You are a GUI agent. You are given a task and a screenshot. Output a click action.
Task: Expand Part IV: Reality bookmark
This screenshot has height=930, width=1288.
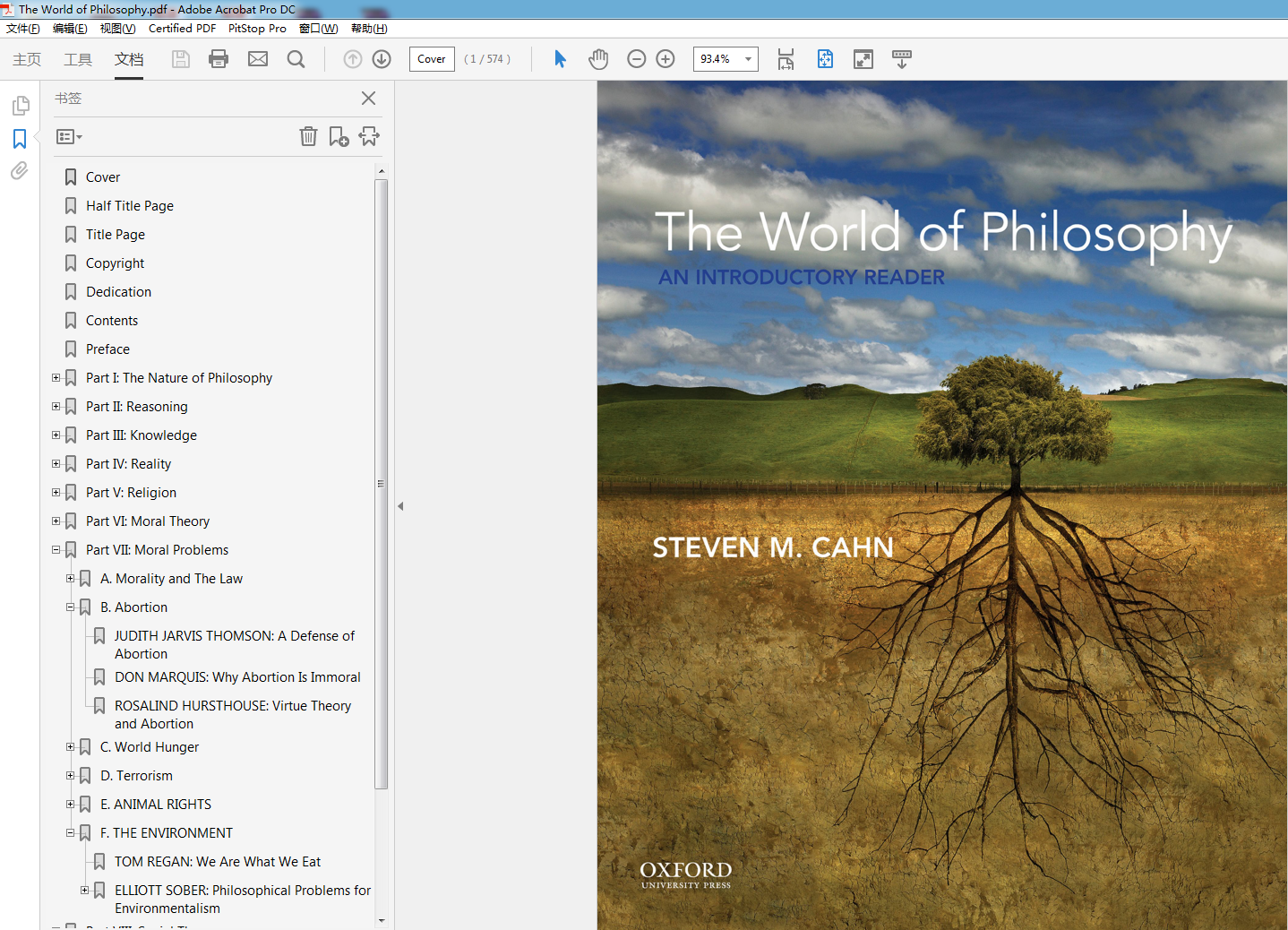tap(56, 464)
